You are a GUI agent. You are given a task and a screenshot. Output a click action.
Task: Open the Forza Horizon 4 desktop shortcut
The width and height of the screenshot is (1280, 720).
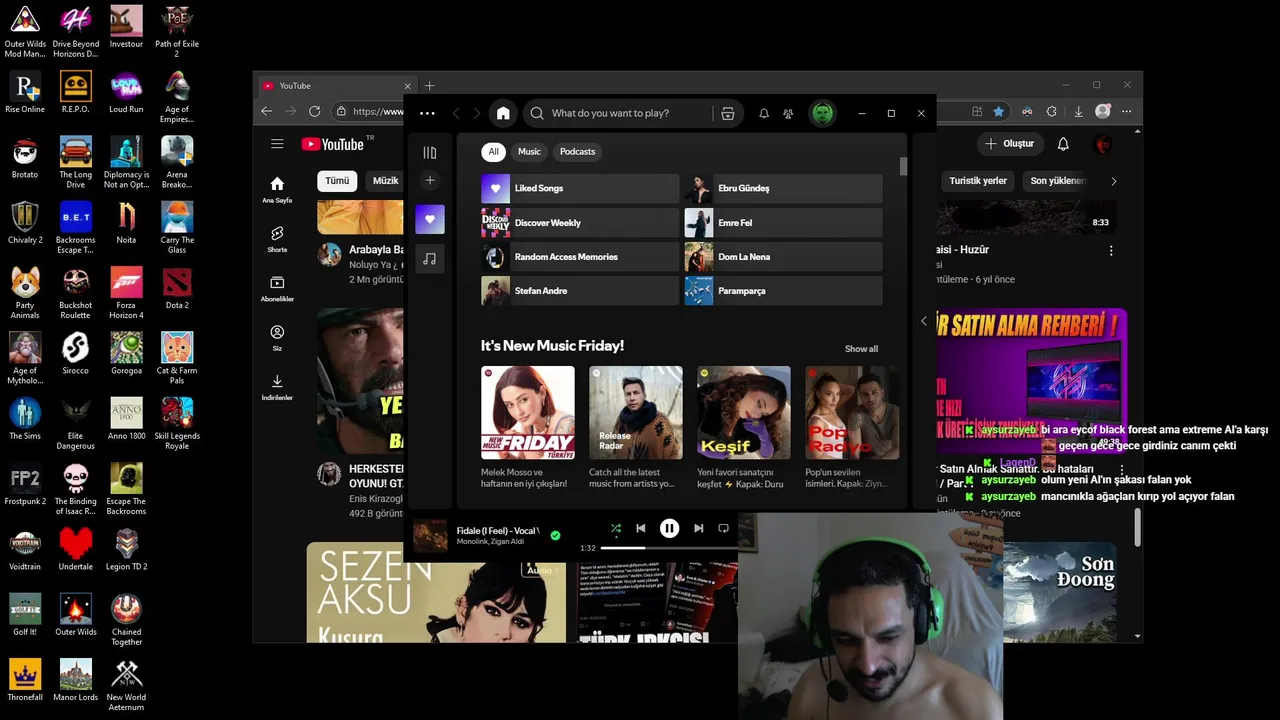[x=126, y=293]
